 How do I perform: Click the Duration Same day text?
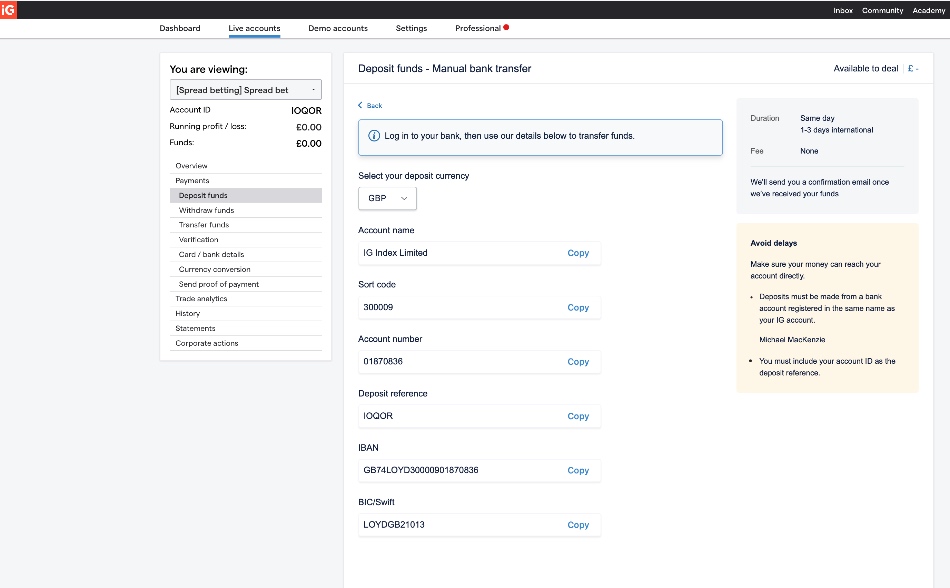[x=817, y=118]
